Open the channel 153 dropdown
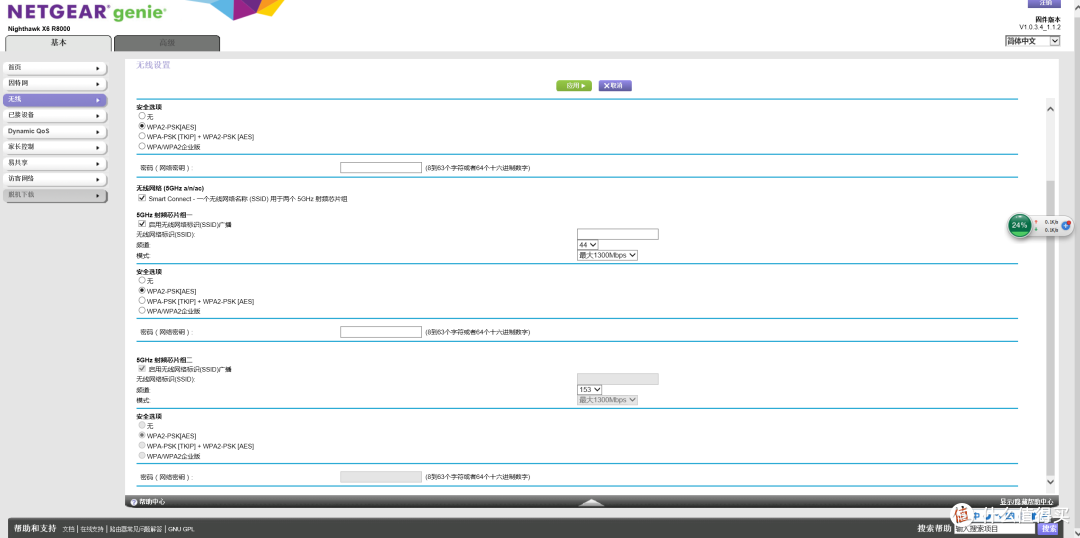1080x538 pixels. 590,389
